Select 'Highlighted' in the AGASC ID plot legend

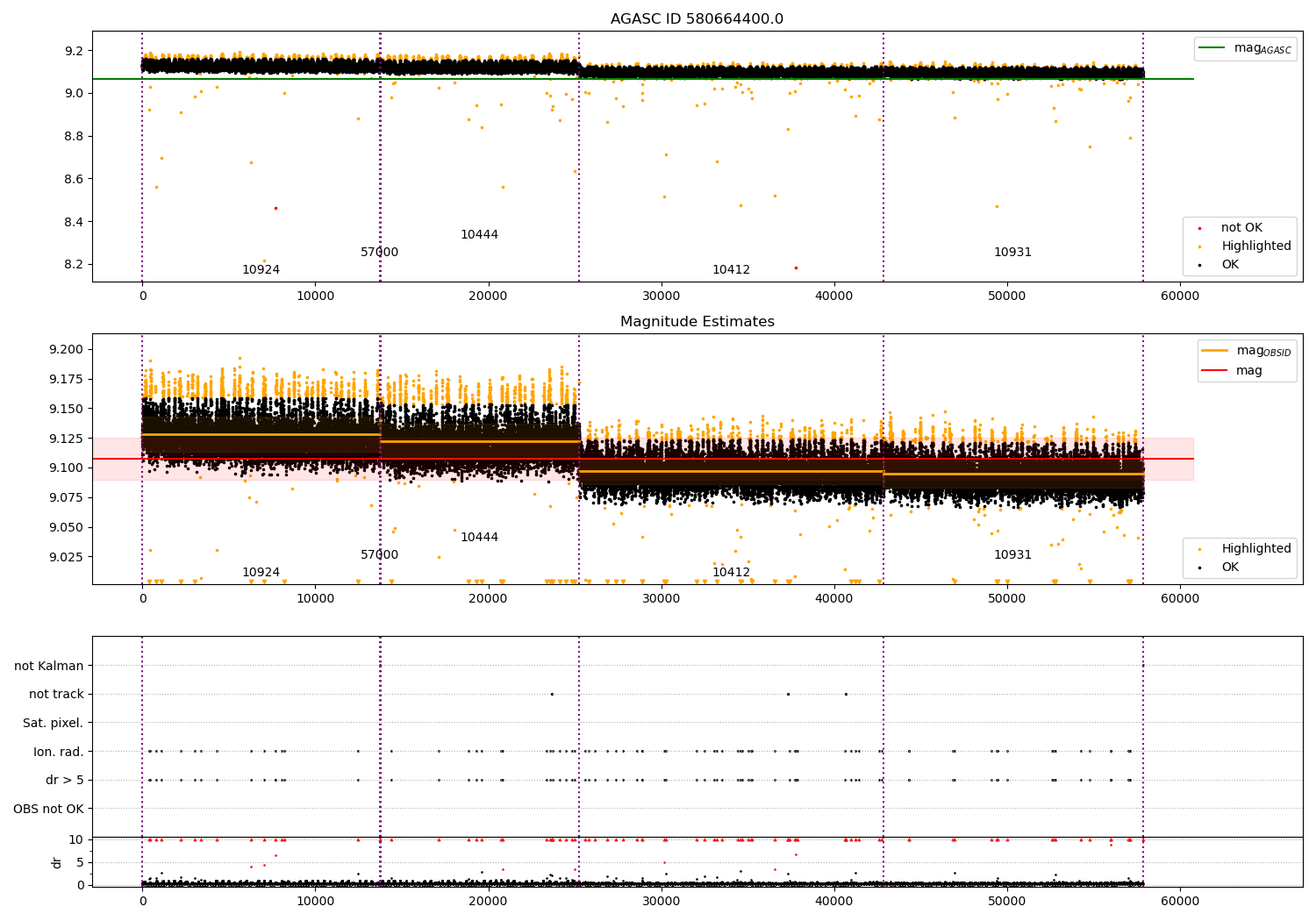click(x=1256, y=246)
